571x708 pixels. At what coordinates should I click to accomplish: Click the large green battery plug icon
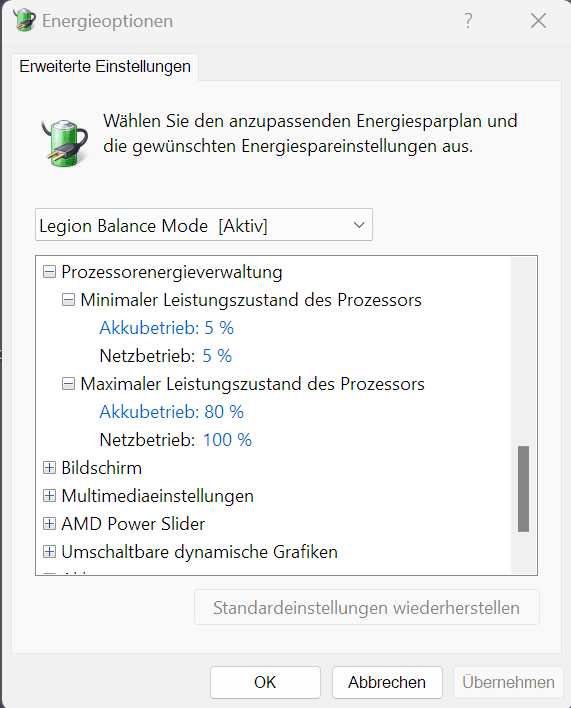point(65,143)
